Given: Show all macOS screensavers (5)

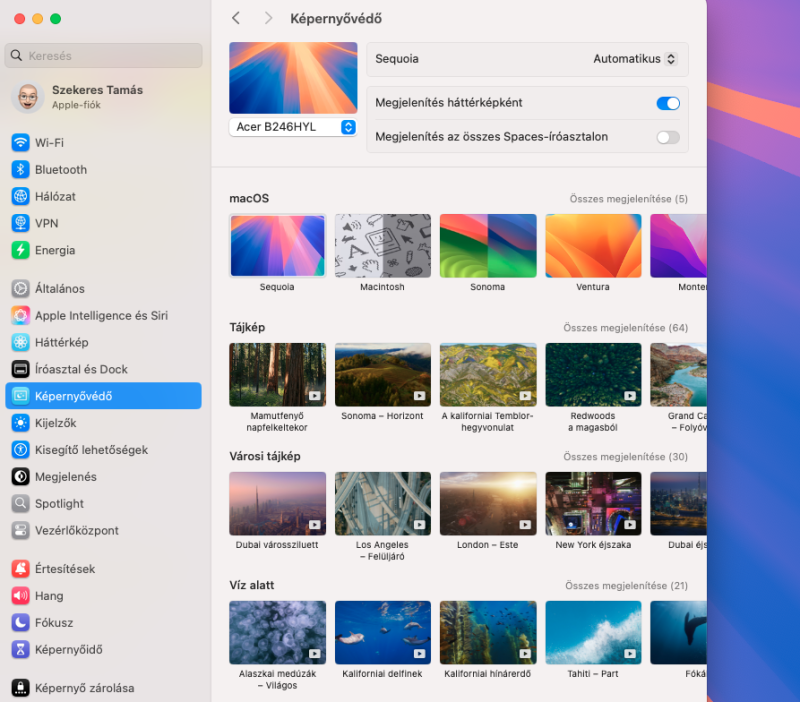Looking at the screenshot, I should pos(629,199).
